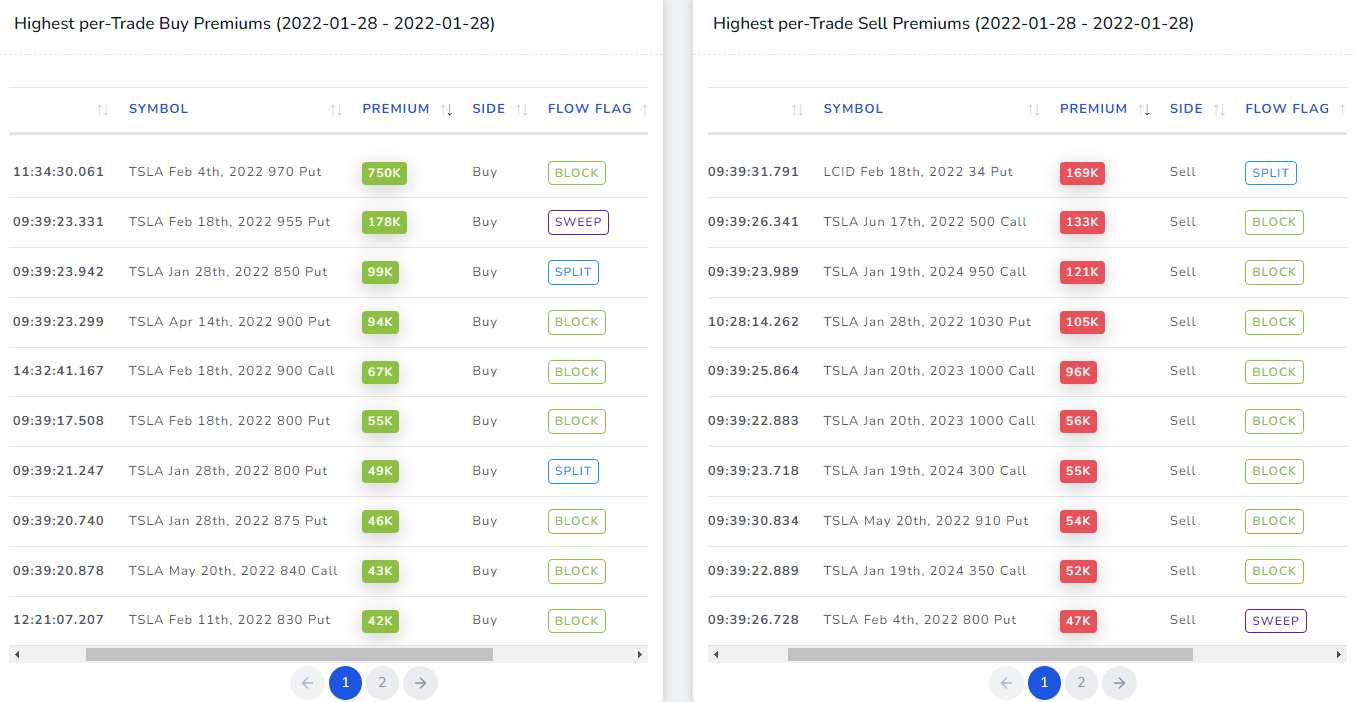Image resolution: width=1355 pixels, height=702 pixels.
Task: Click timestamp 11:34:30.061
Action: pyautogui.click(x=58, y=172)
